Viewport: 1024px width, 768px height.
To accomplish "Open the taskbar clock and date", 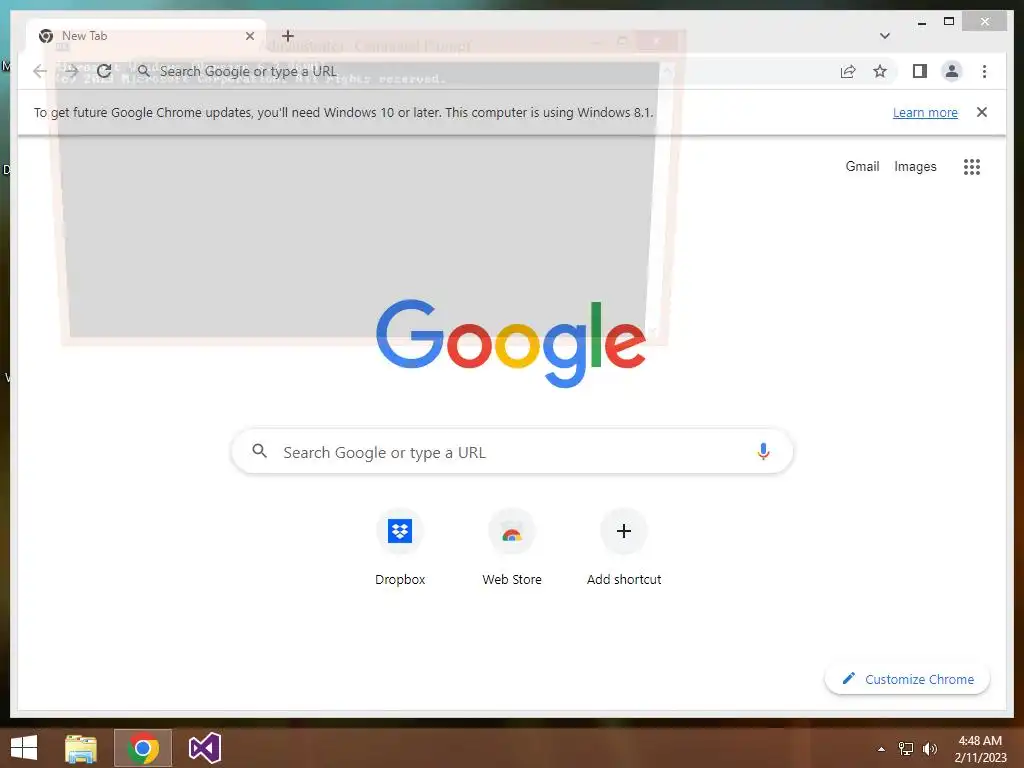I will click(980, 749).
